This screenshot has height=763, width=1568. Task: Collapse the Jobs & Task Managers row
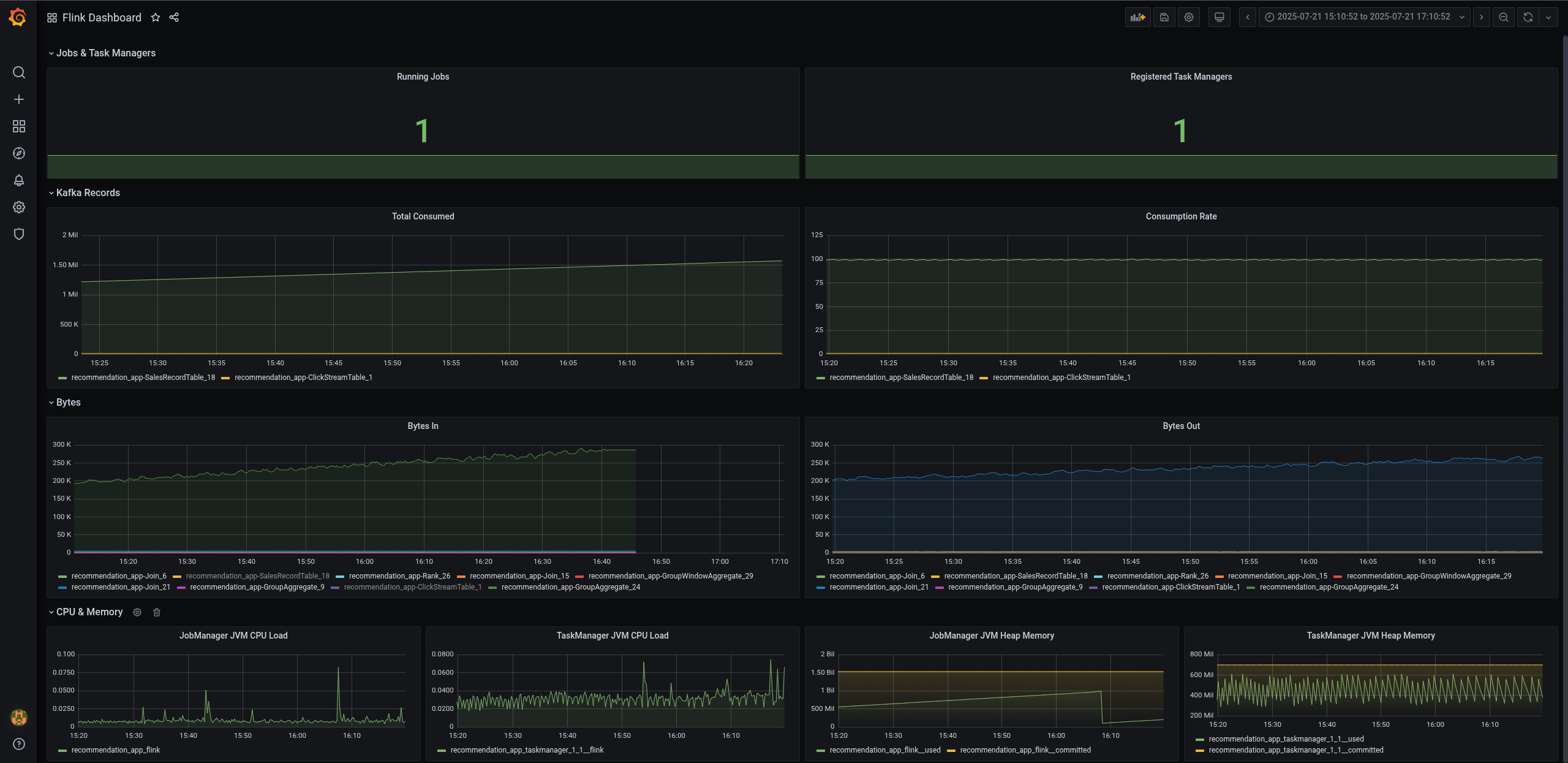tap(105, 53)
